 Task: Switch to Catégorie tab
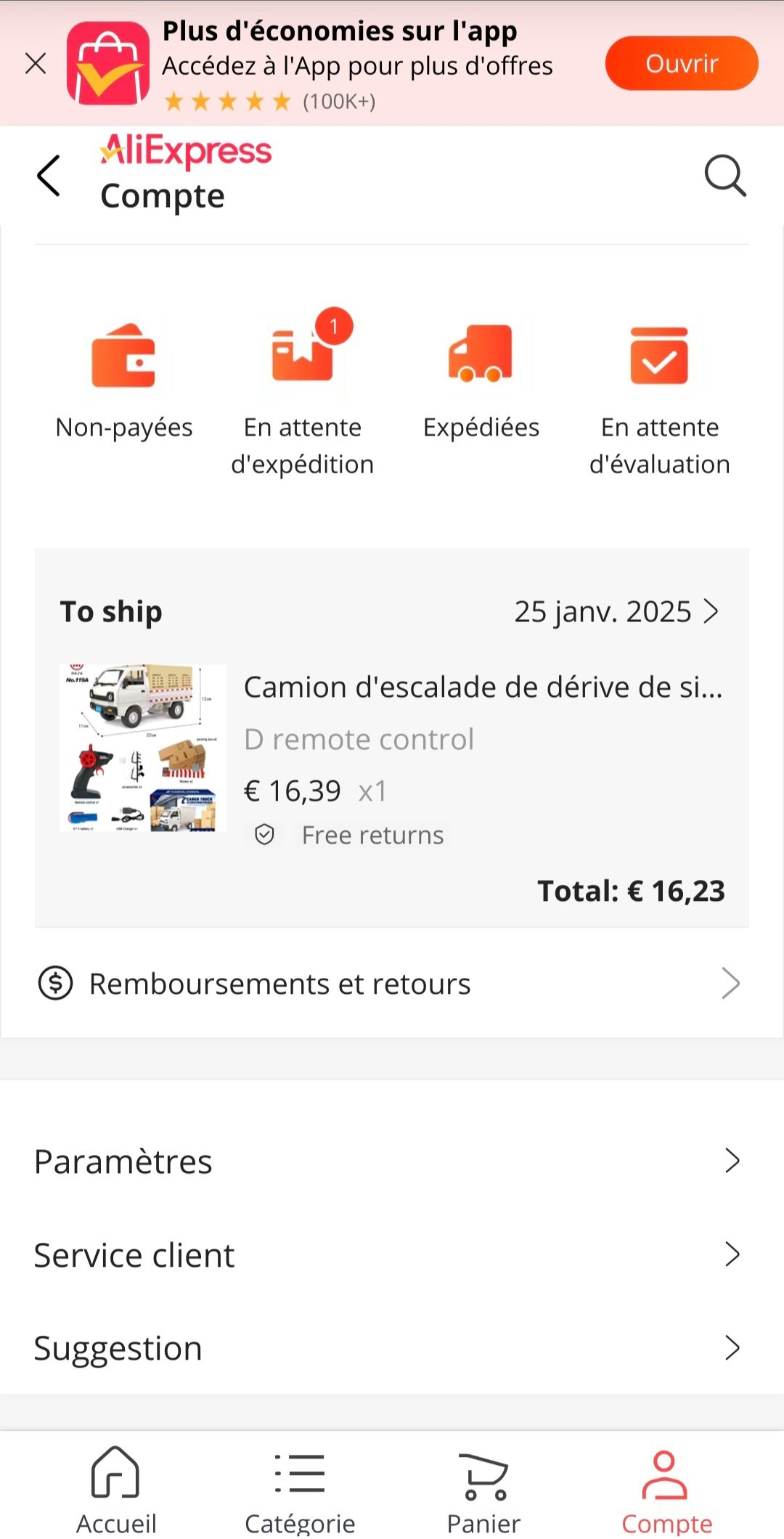[300, 1490]
